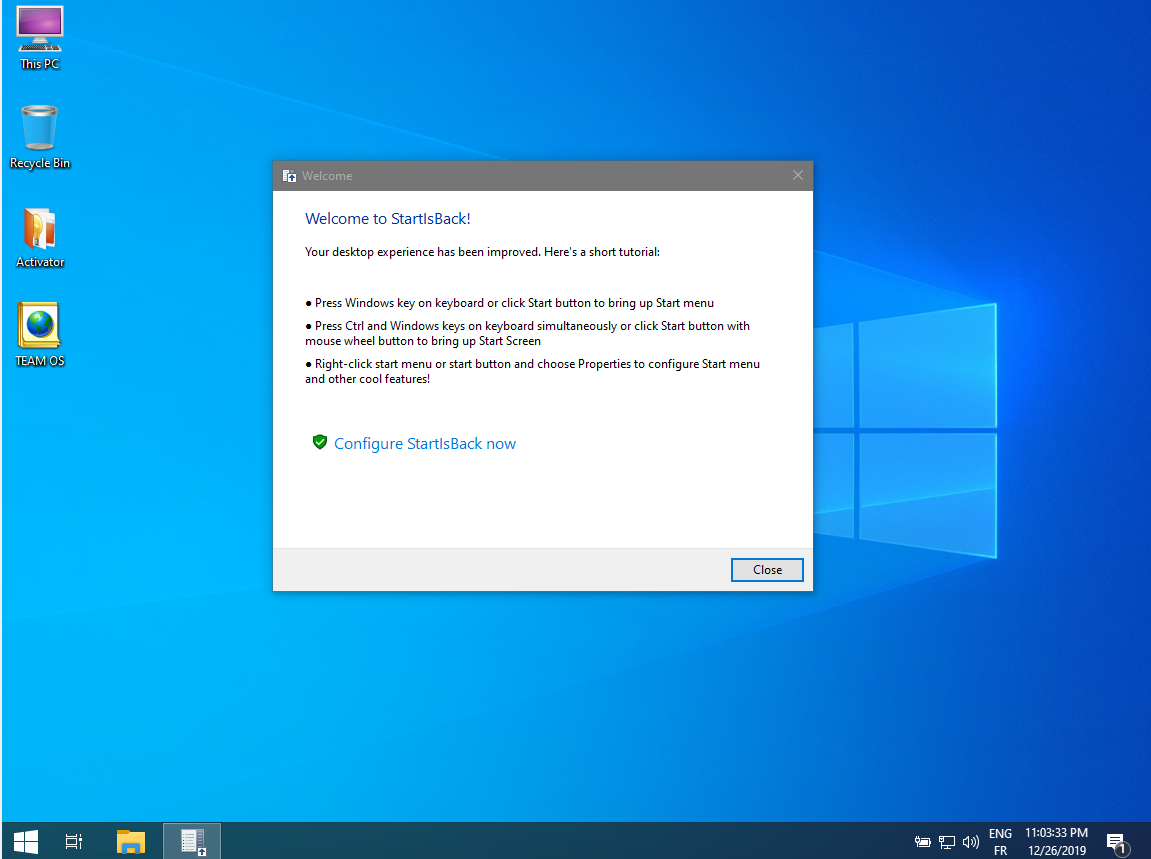Click the 'Press Ctrl and Windows keys' bullet
Viewport: 1151px width, 859px height.
coord(528,333)
